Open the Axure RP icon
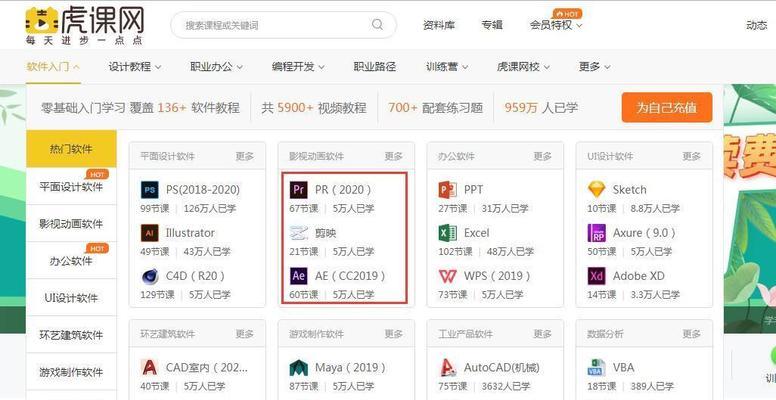The width and height of the screenshot is (776, 400). [596, 233]
